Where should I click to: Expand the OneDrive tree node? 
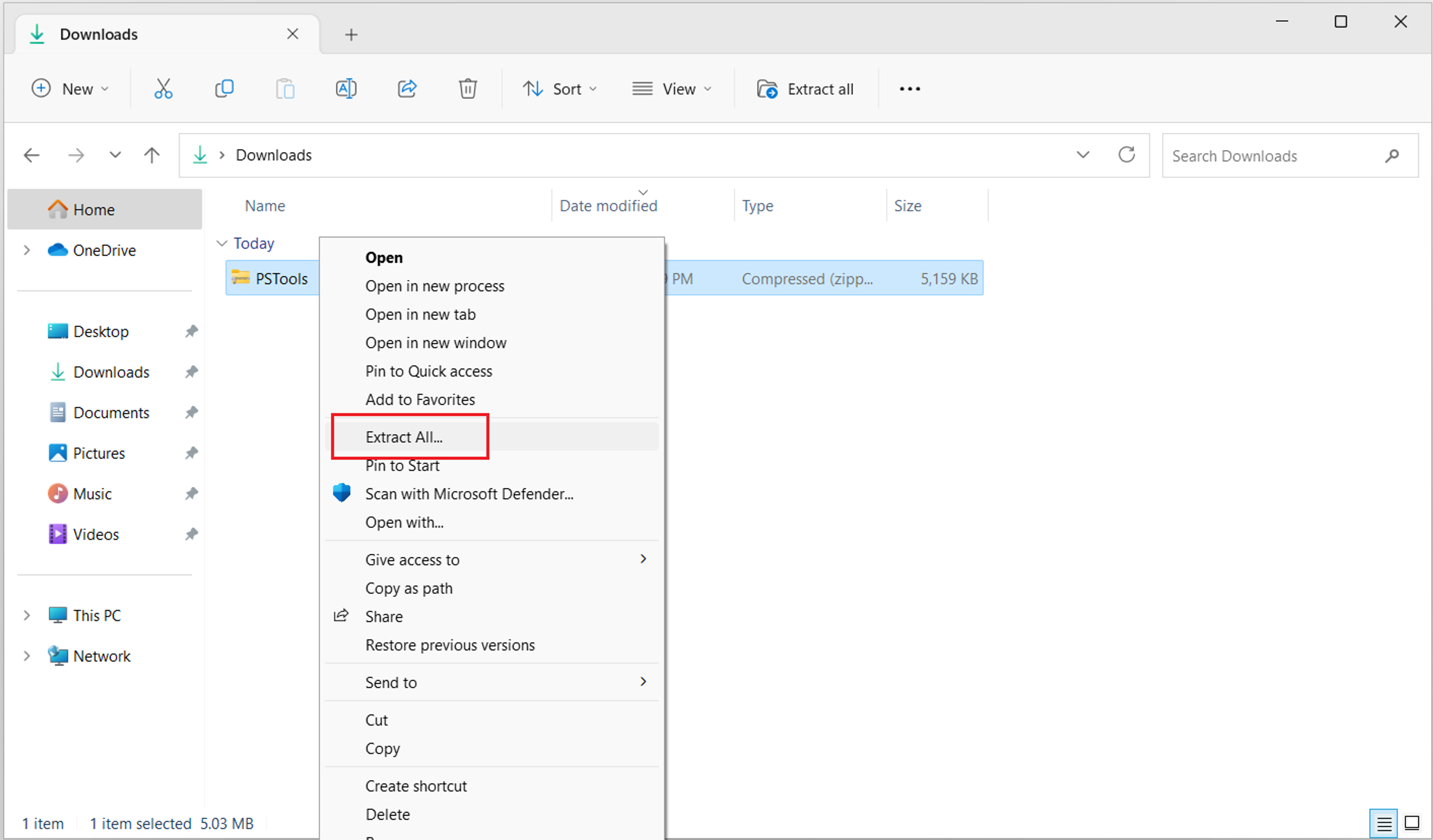click(26, 250)
